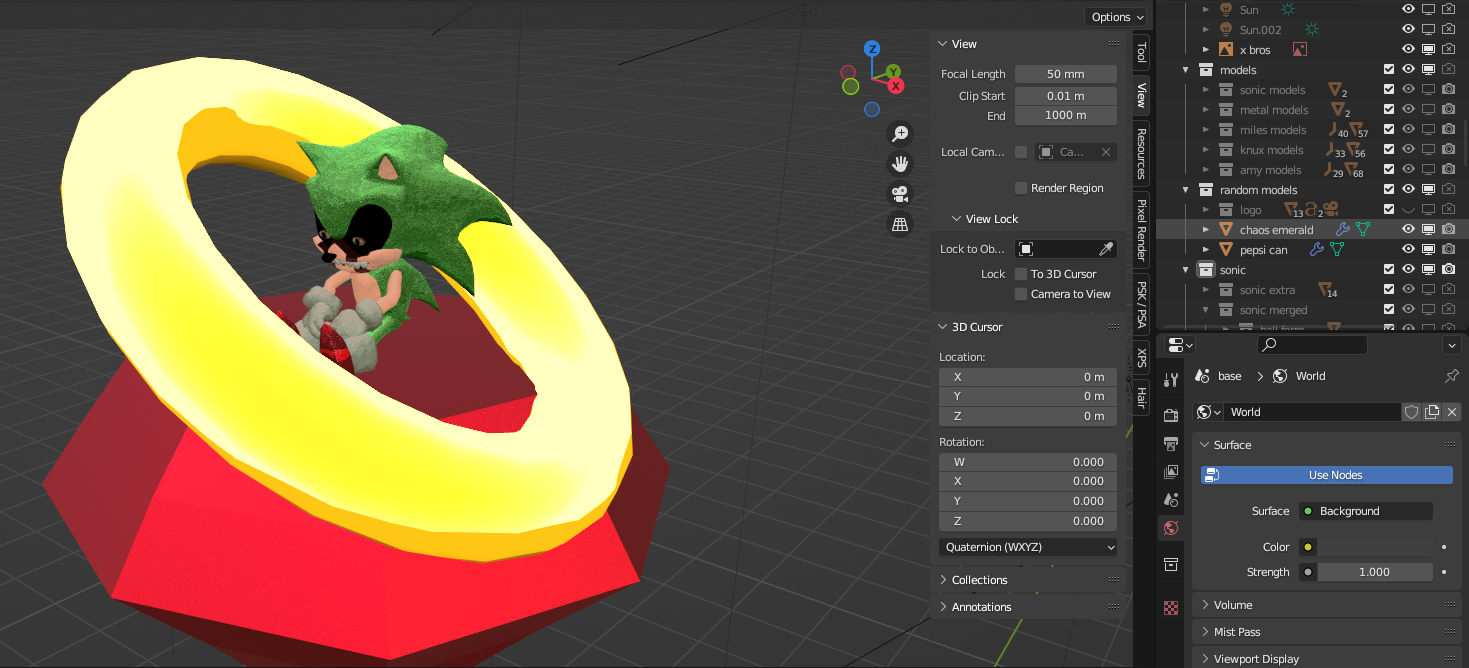
Task: Enable Lock To 3D Cursor checkbox
Action: pos(1021,274)
